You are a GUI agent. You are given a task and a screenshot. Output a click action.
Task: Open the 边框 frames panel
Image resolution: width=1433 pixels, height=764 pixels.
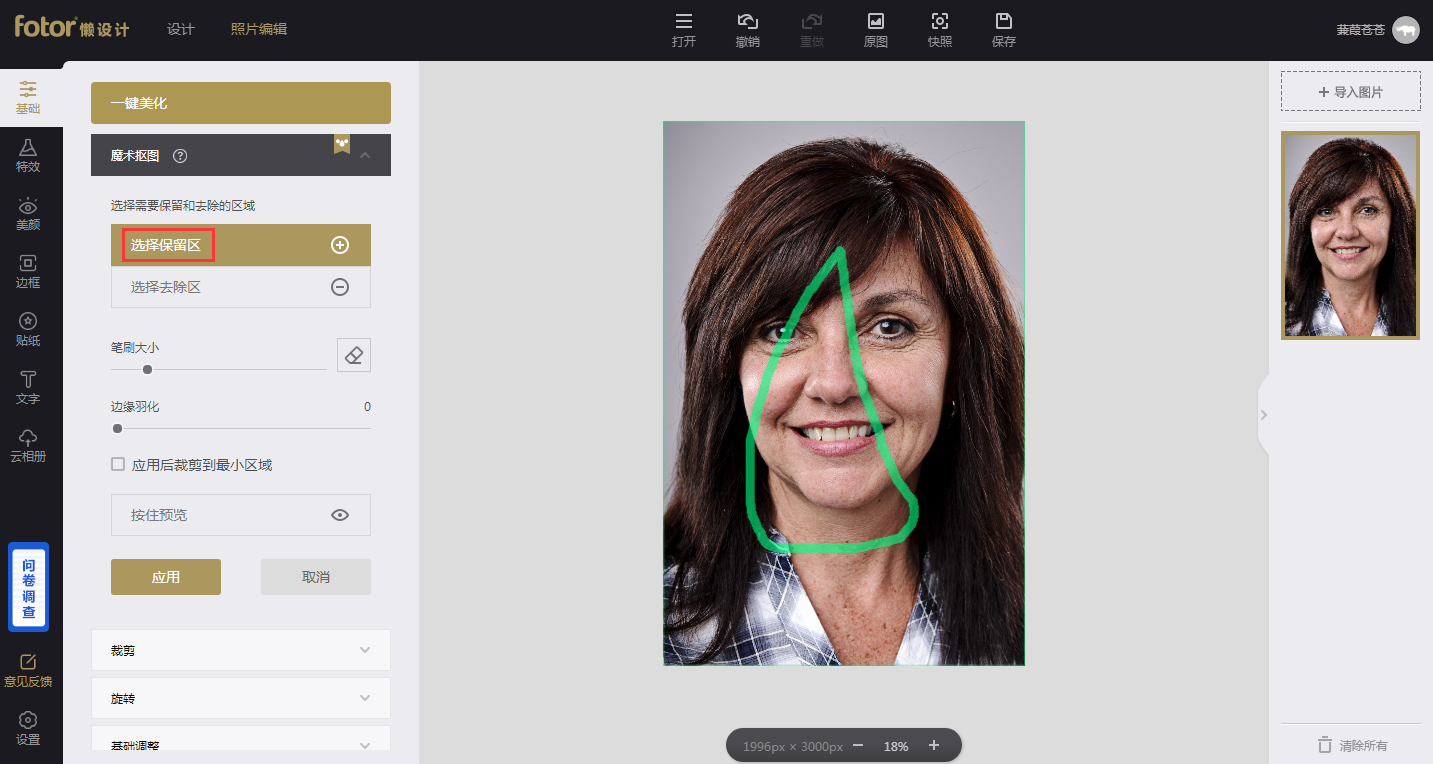coord(28,271)
